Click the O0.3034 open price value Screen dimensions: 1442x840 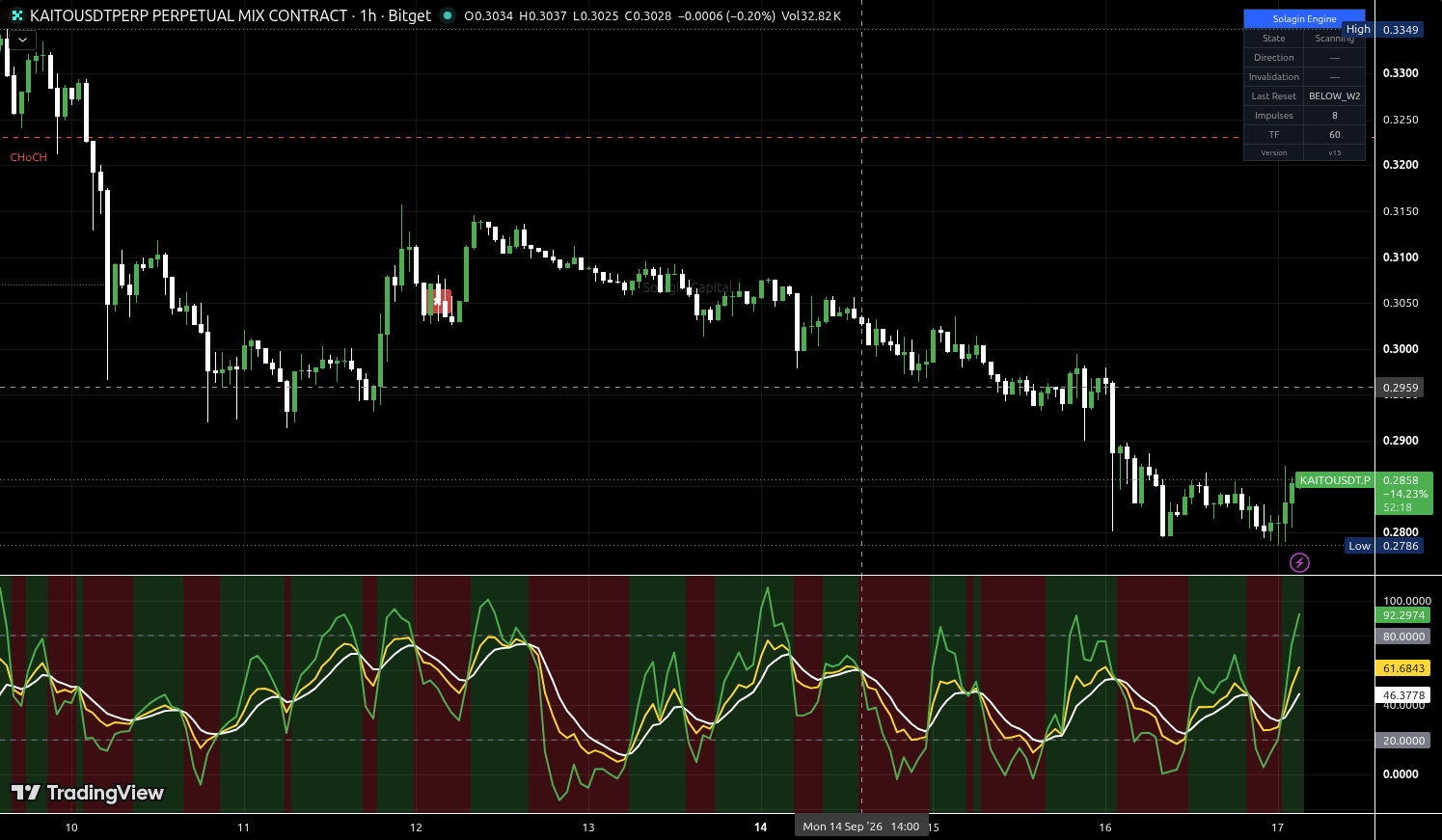[488, 15]
